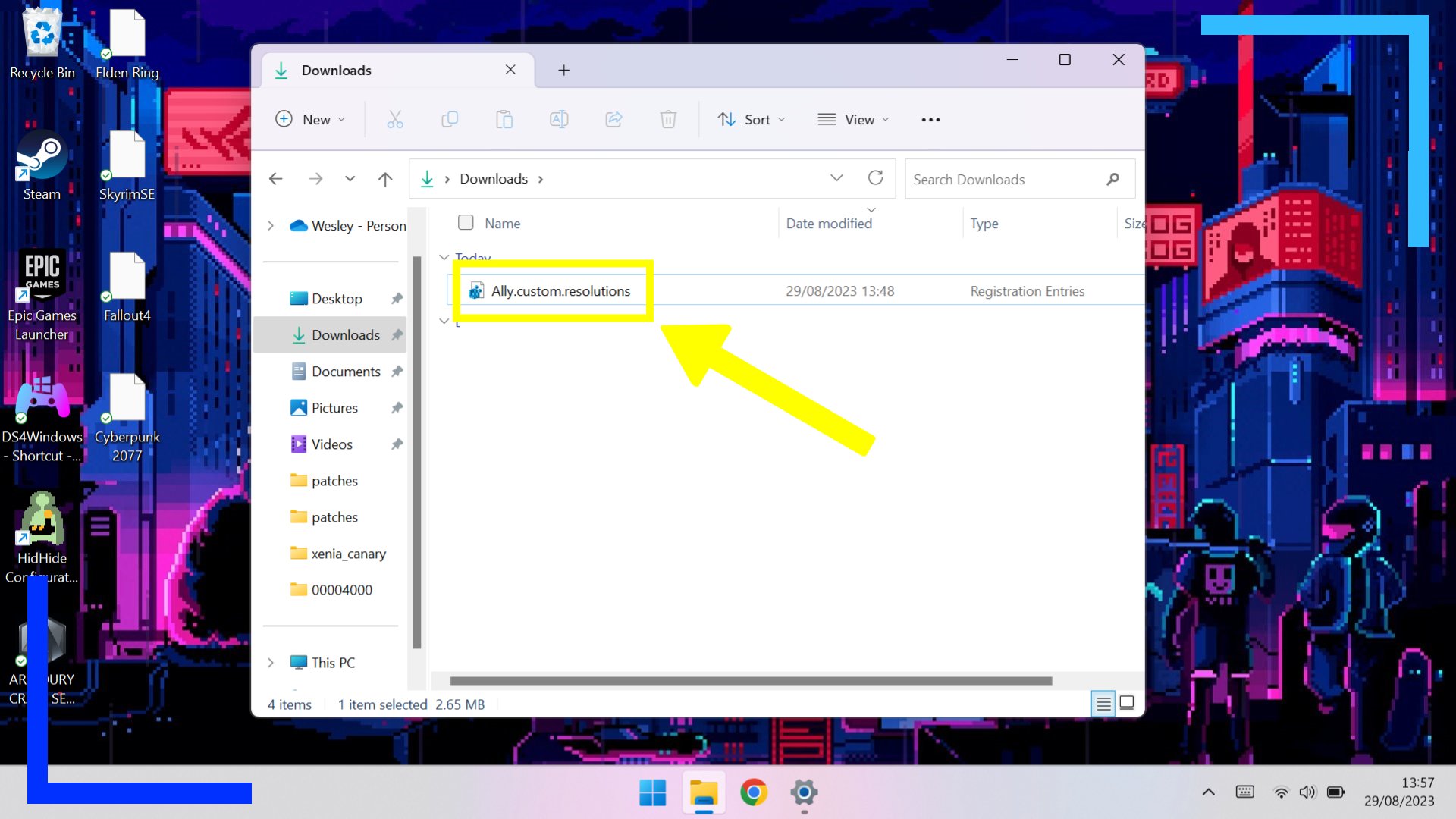Click the Delete trash icon in toolbar
1456x819 pixels.
tap(668, 119)
